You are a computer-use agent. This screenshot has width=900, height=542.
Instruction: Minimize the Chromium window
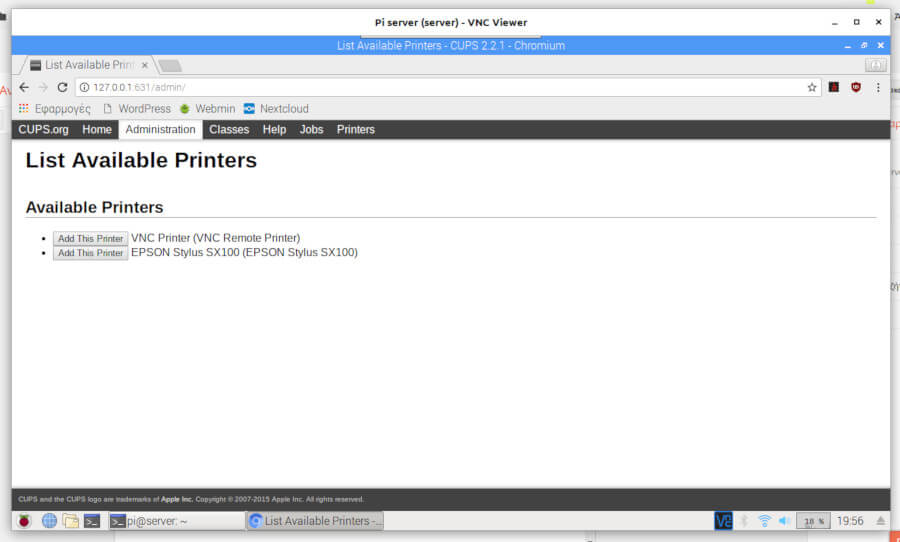click(x=847, y=45)
